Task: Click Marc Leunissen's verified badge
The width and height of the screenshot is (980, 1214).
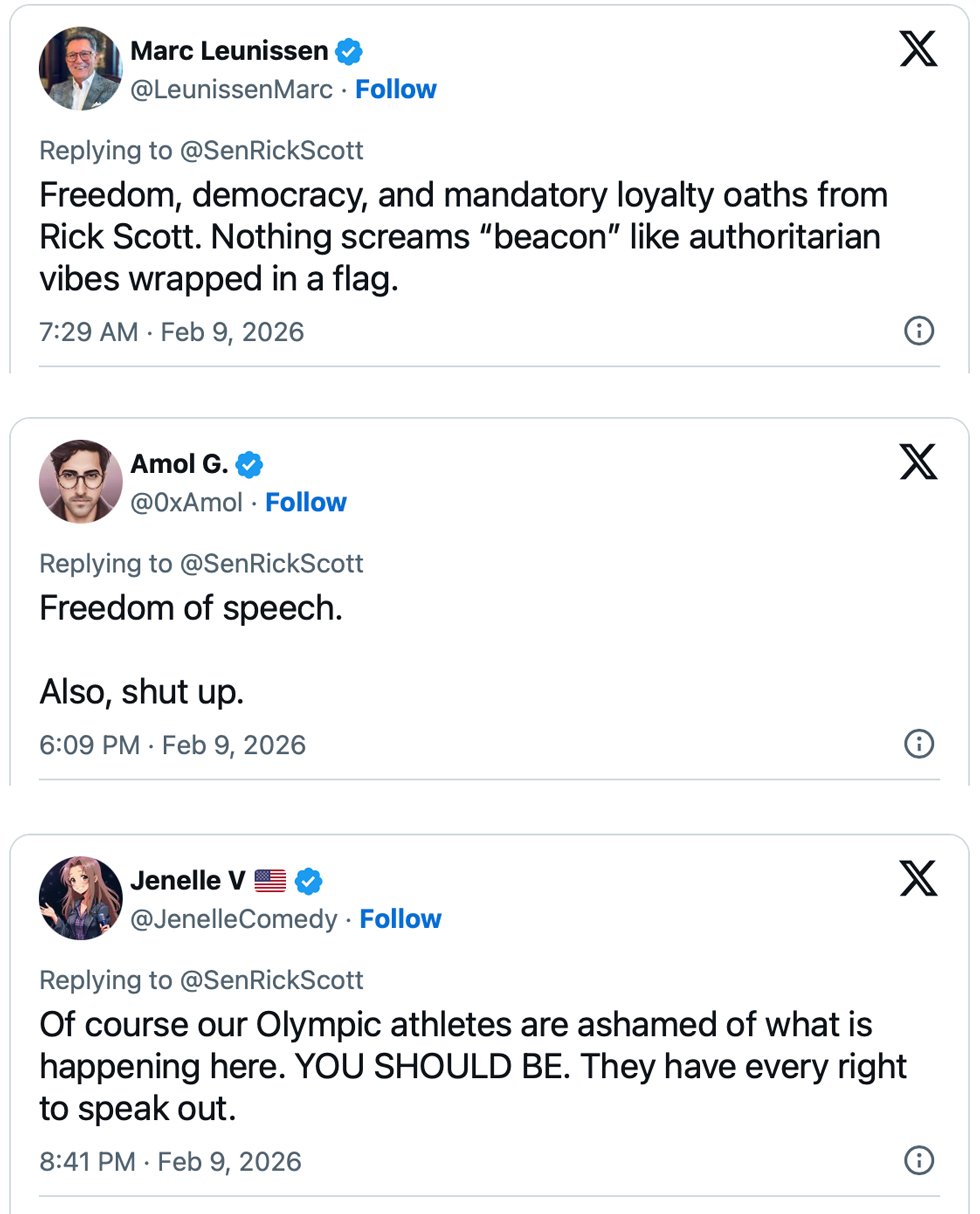Action: coord(349,50)
